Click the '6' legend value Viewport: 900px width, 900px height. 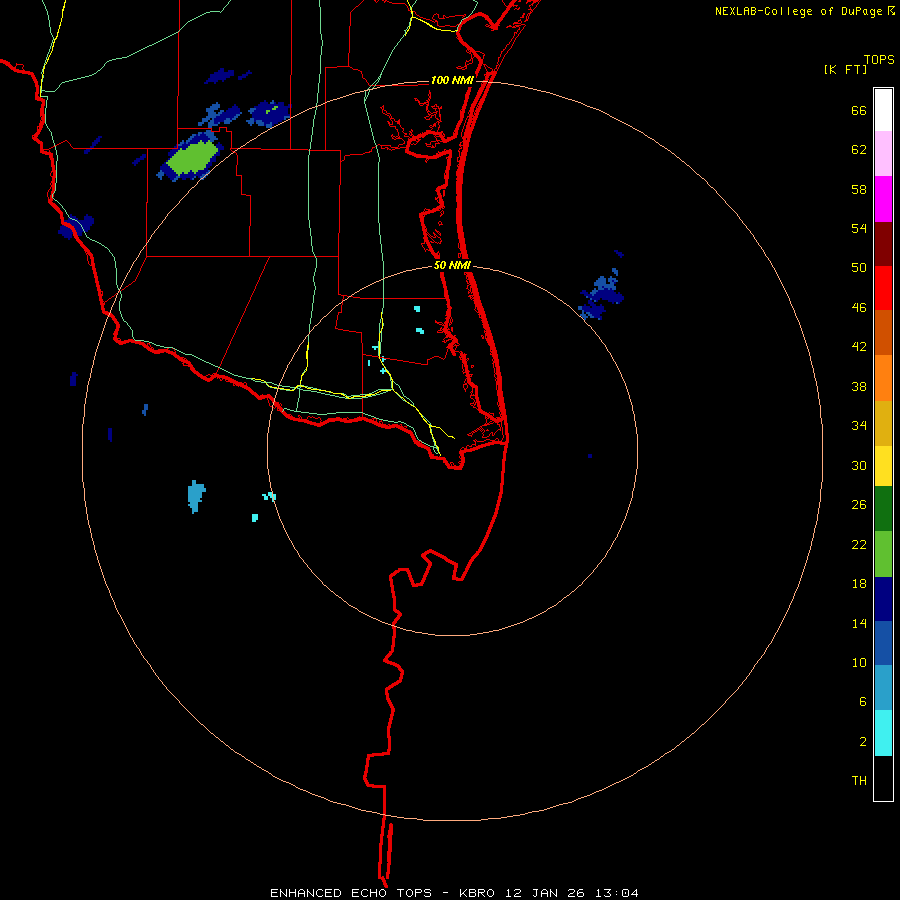(x=863, y=702)
